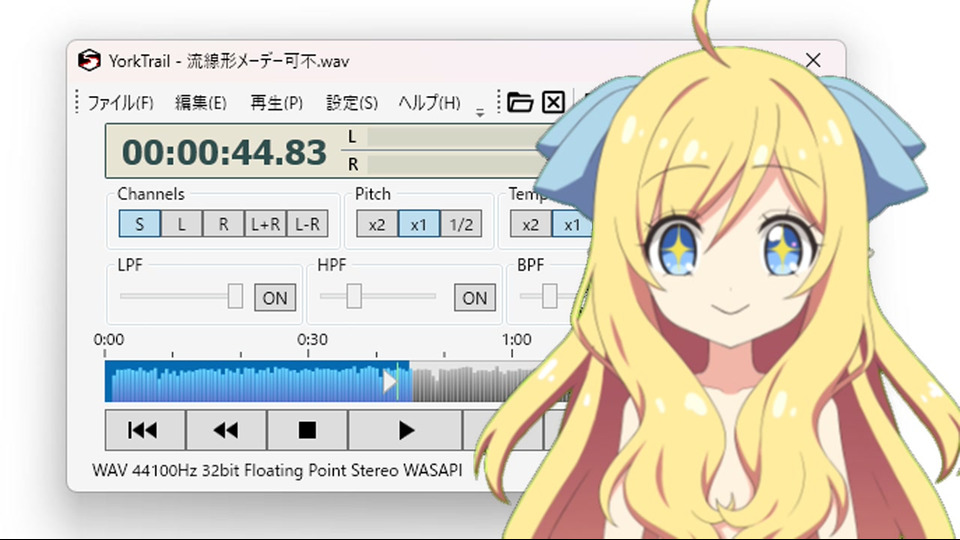The height and width of the screenshot is (540, 960).
Task: Set pitch to x2
Action: (x=377, y=224)
